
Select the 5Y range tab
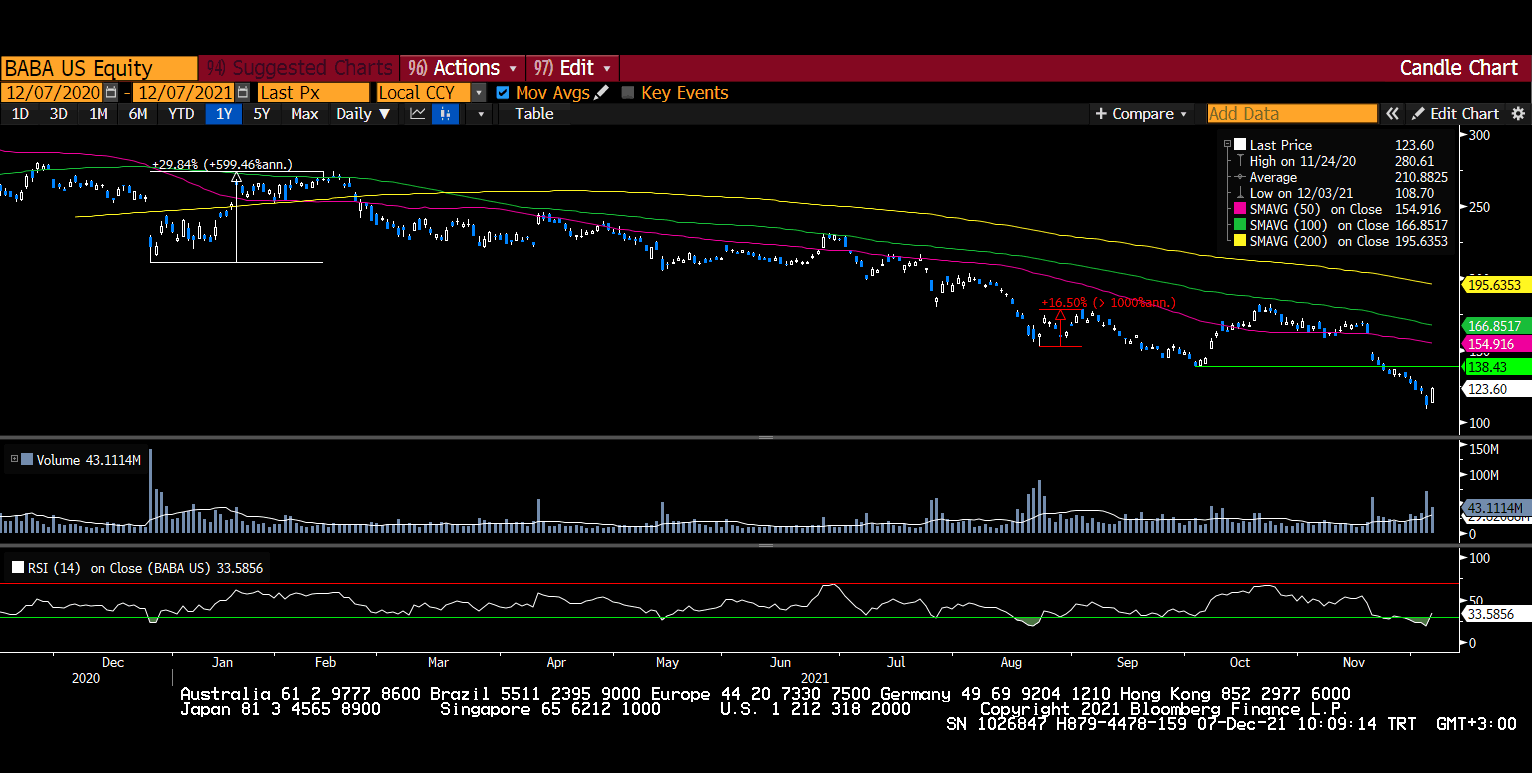coord(262,114)
